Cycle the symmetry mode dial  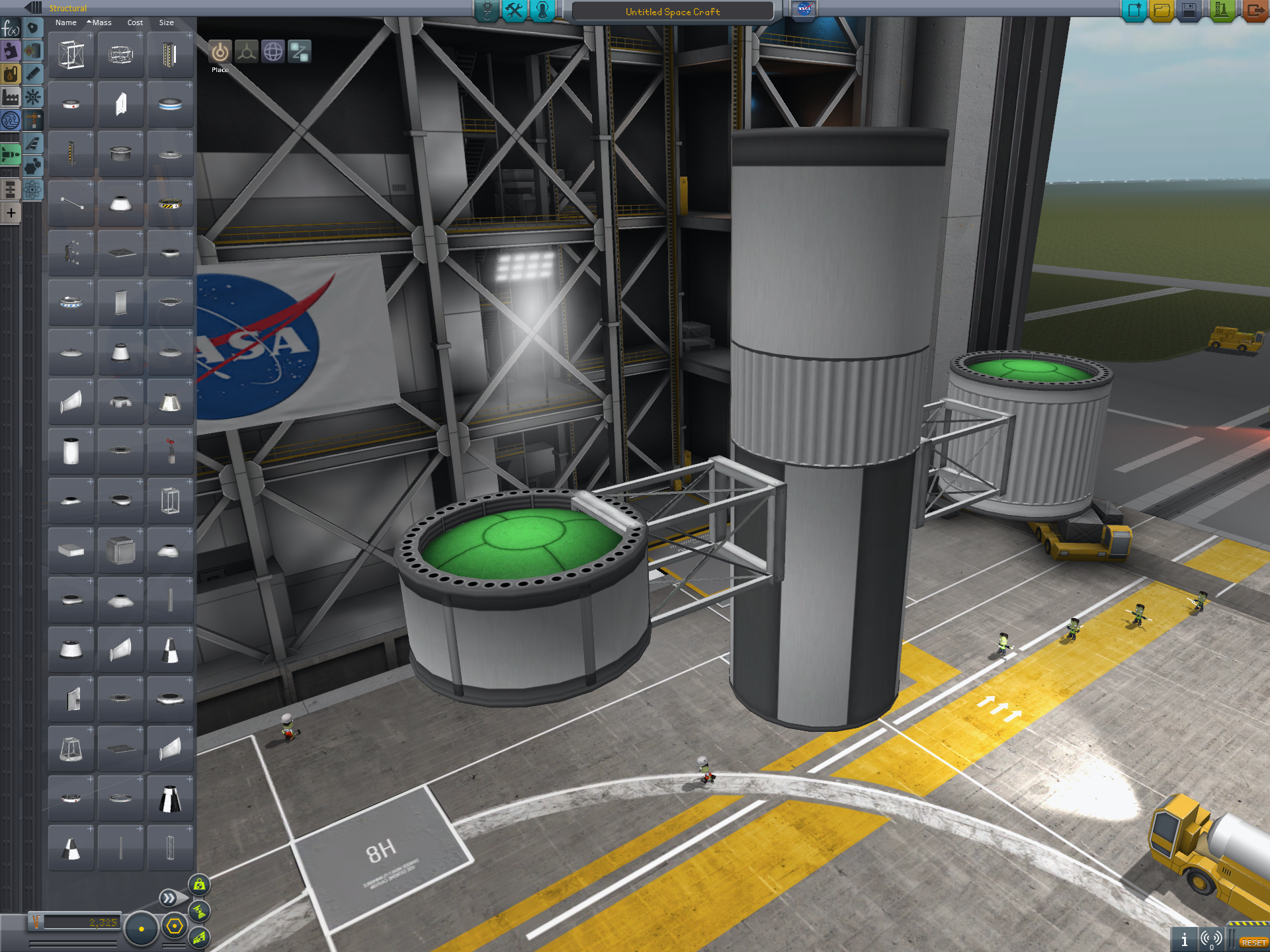coord(141,929)
